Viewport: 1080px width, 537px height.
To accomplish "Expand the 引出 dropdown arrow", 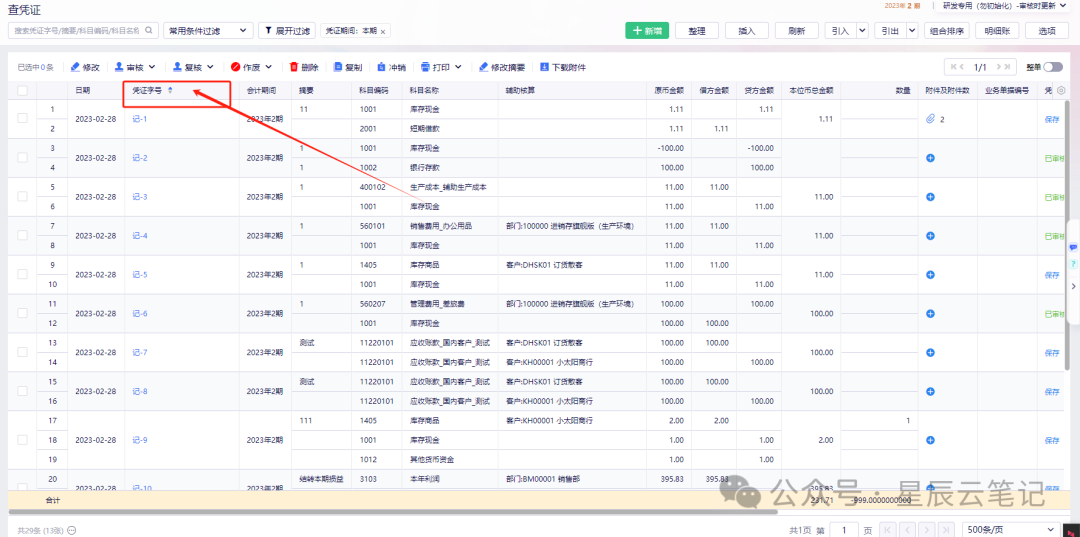I will [912, 30].
